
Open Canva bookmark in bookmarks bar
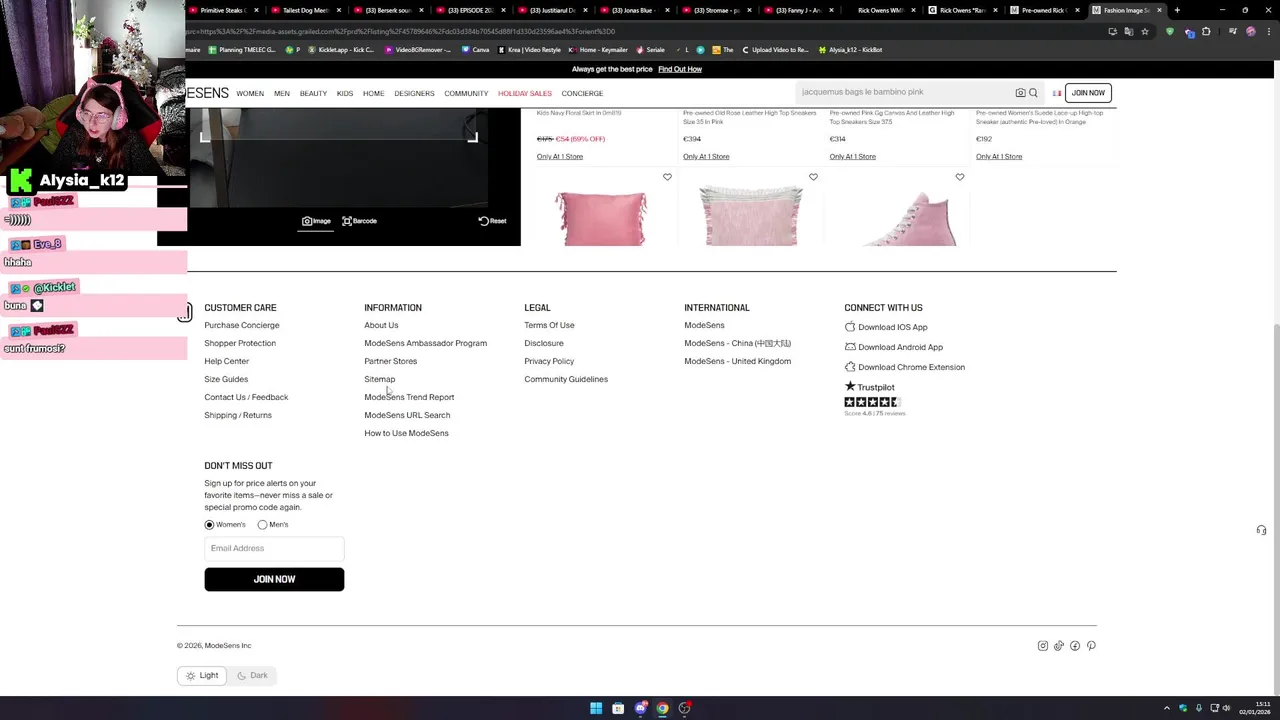click(475, 50)
